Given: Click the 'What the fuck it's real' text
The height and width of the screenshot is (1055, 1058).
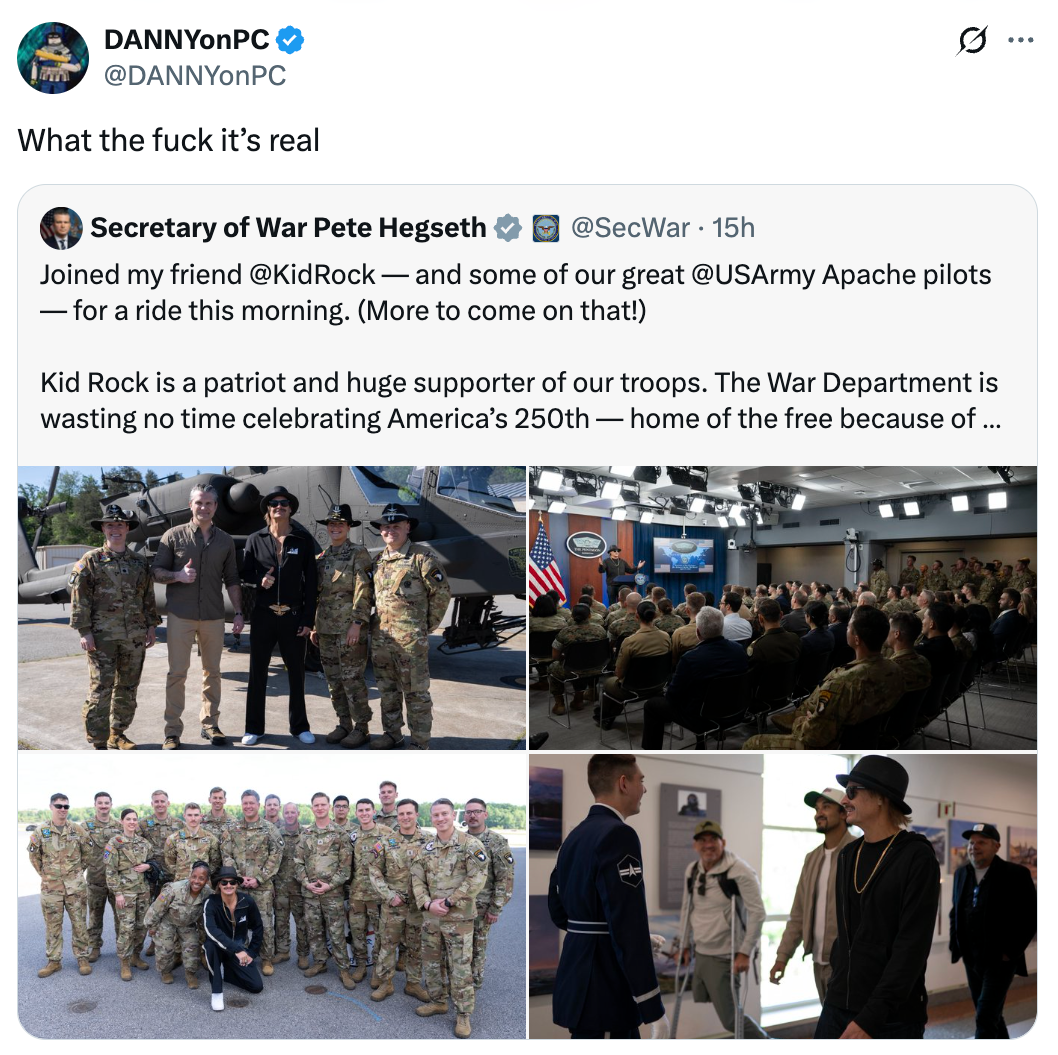Looking at the screenshot, I should (x=169, y=141).
